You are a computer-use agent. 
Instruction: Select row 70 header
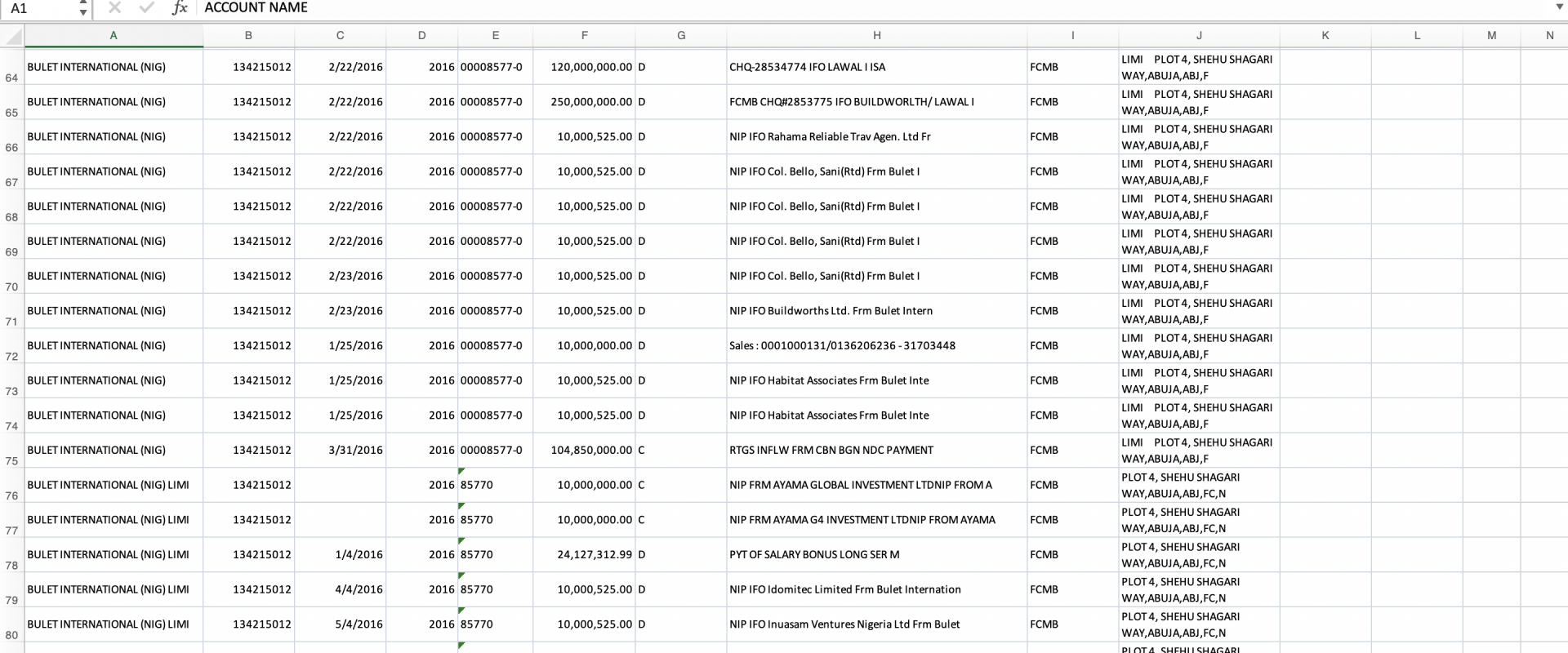click(12, 276)
